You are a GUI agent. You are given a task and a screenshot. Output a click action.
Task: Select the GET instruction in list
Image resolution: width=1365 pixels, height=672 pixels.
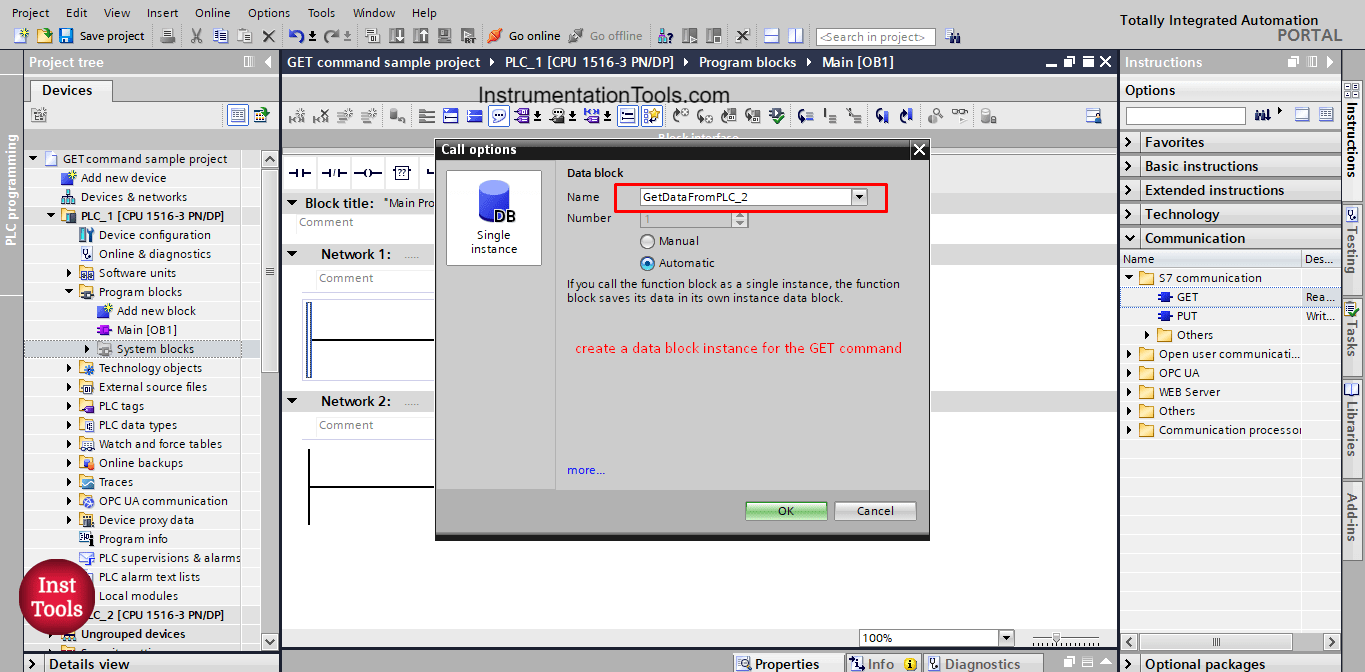1187,297
